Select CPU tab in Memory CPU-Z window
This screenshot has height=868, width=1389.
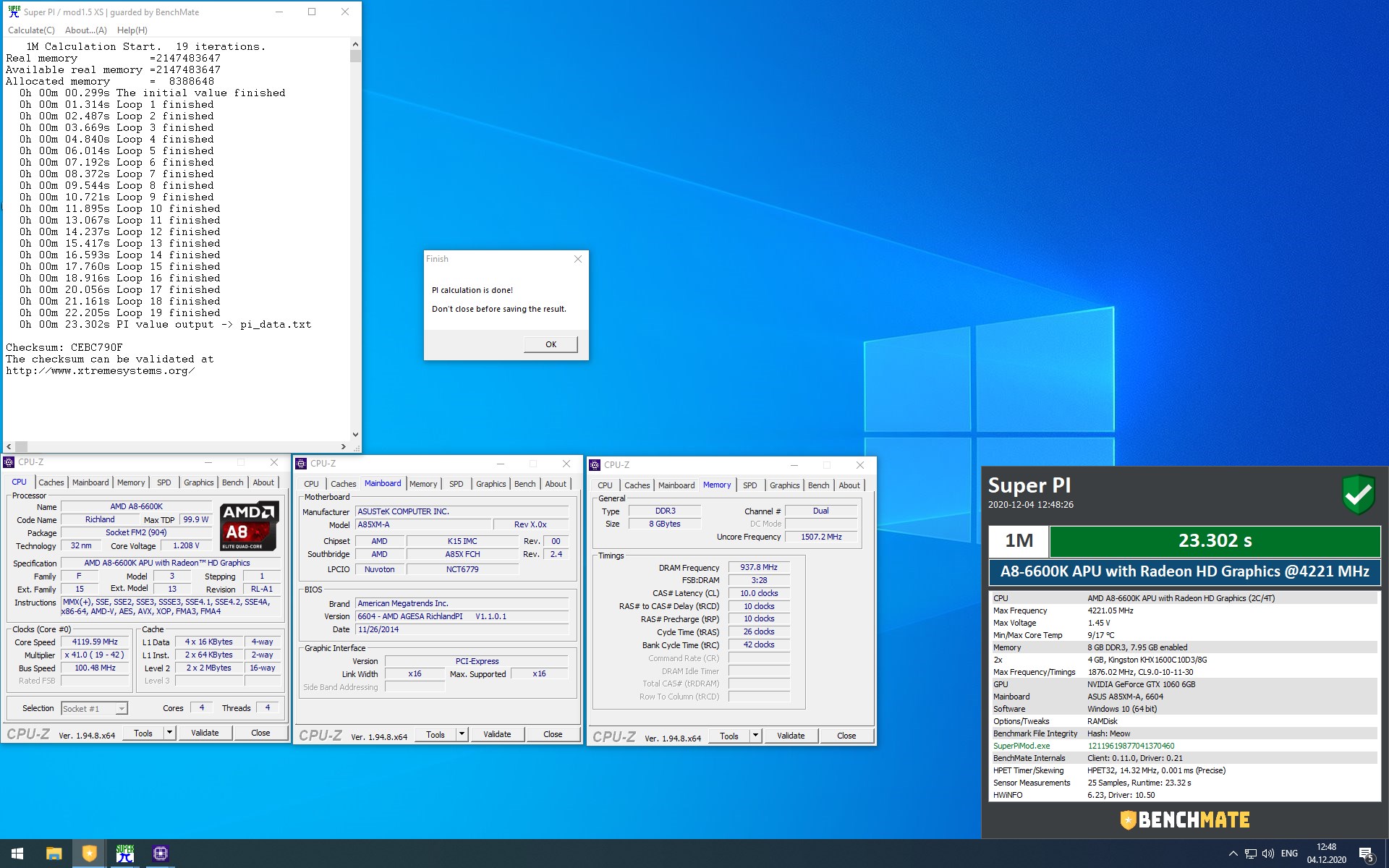605,485
